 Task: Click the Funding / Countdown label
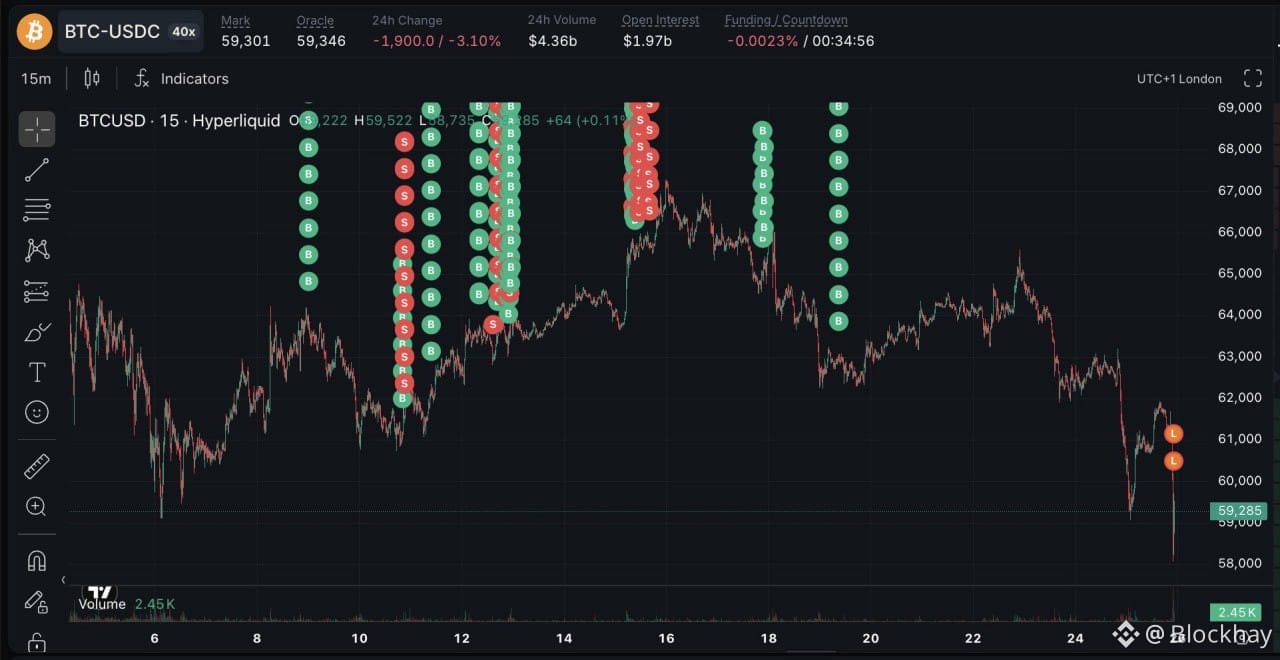pos(786,20)
